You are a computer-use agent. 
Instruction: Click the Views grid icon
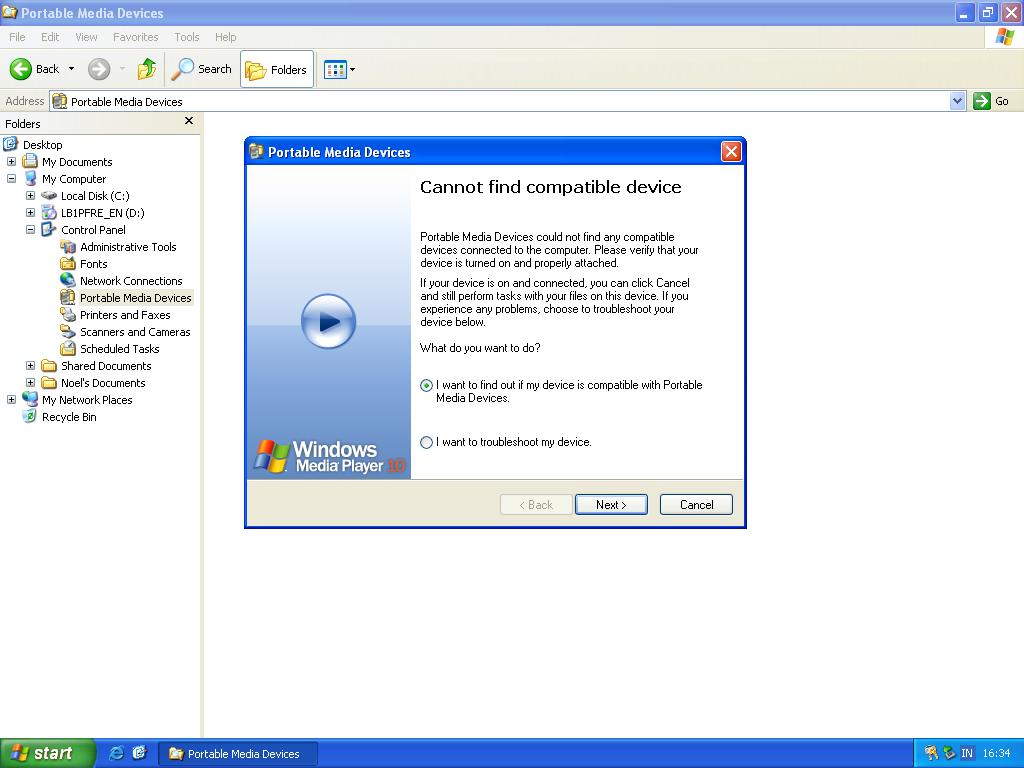coord(335,69)
